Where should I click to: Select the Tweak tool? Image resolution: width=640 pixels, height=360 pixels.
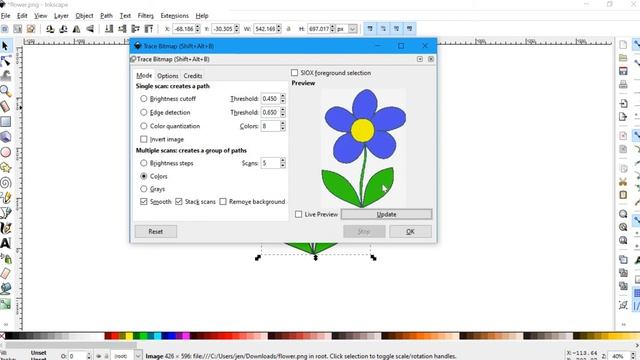coord(5,76)
